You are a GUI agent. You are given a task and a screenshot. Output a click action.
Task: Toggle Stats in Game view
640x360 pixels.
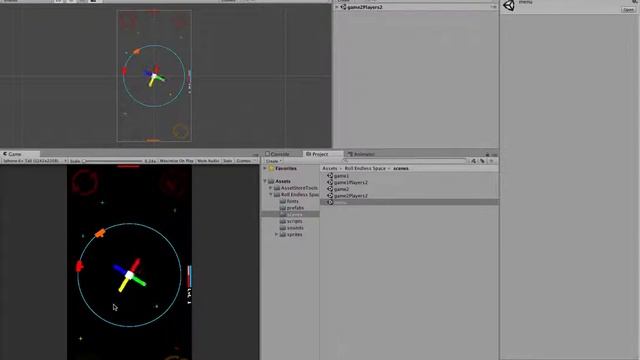[227, 161]
